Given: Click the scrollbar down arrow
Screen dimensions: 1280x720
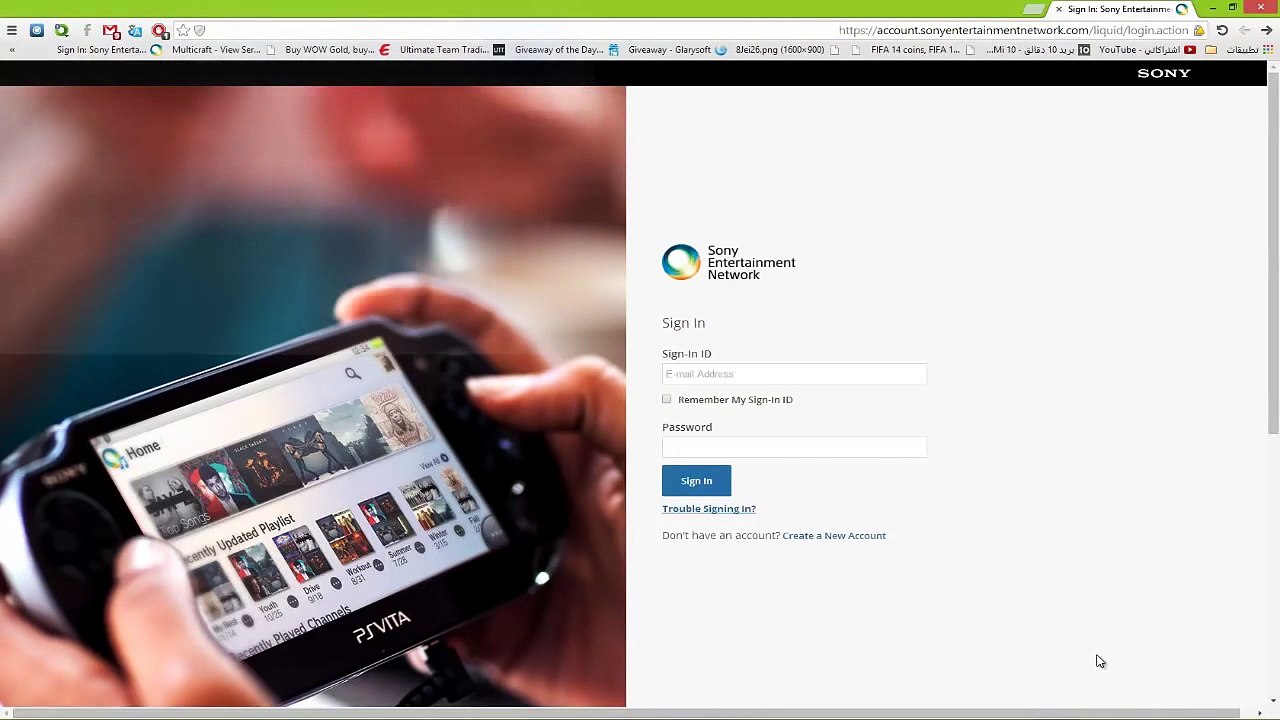Looking at the screenshot, I should point(1273,700).
